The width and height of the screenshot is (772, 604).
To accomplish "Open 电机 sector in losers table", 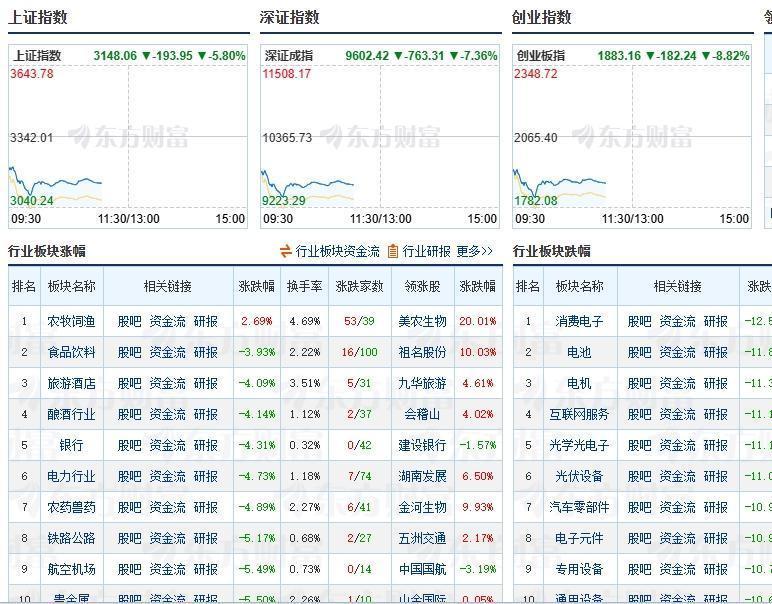I will [579, 383].
